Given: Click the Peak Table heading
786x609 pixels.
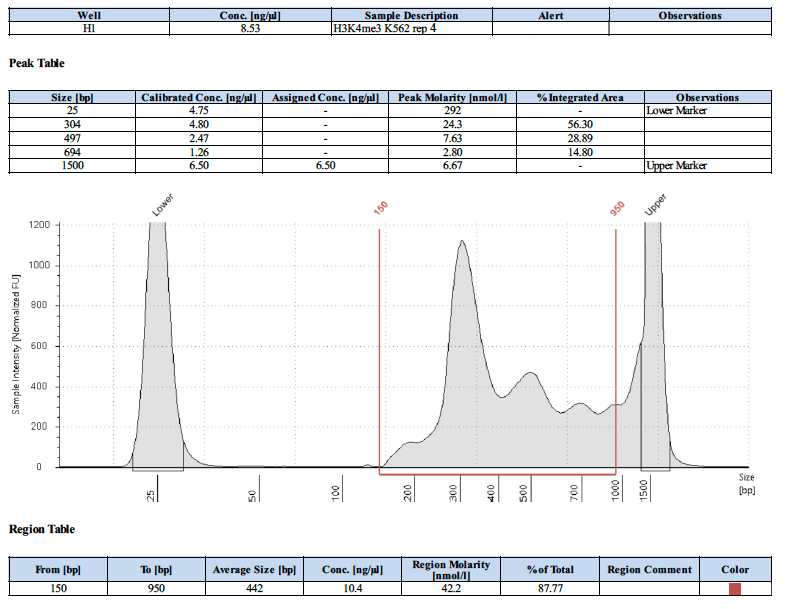Looking at the screenshot, I should tap(37, 63).
